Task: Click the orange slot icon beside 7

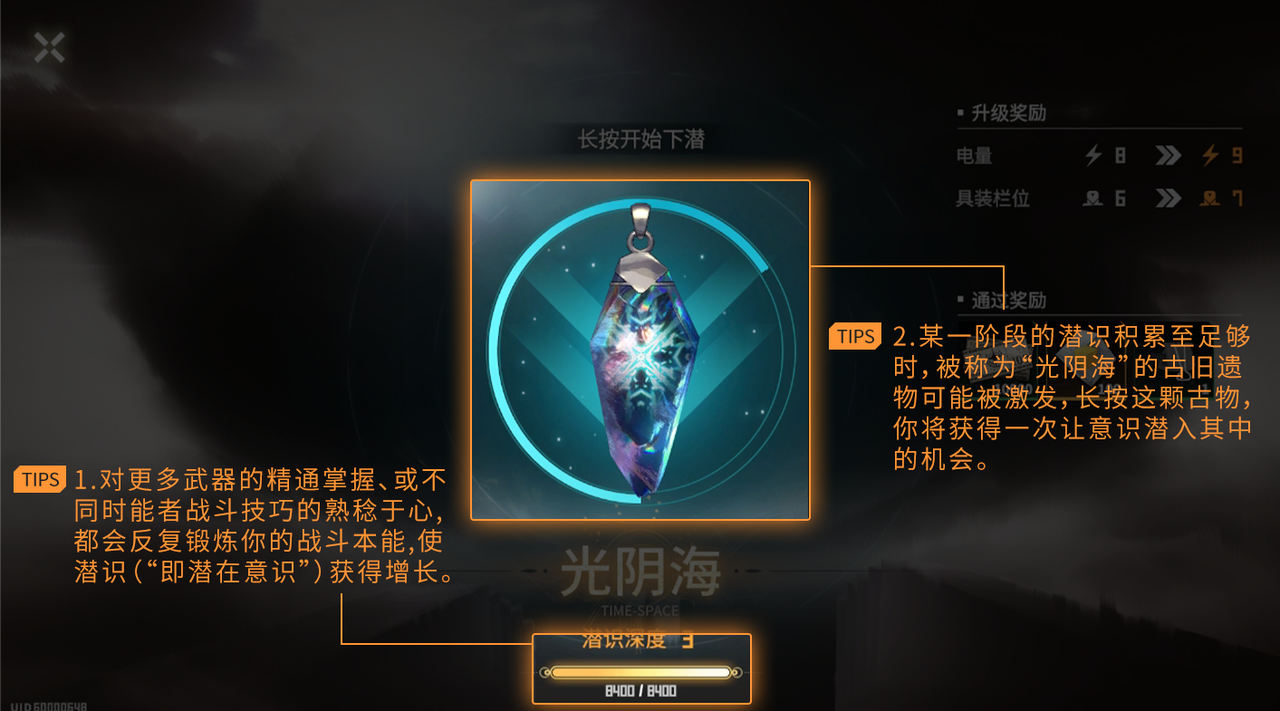Action: click(x=1210, y=198)
